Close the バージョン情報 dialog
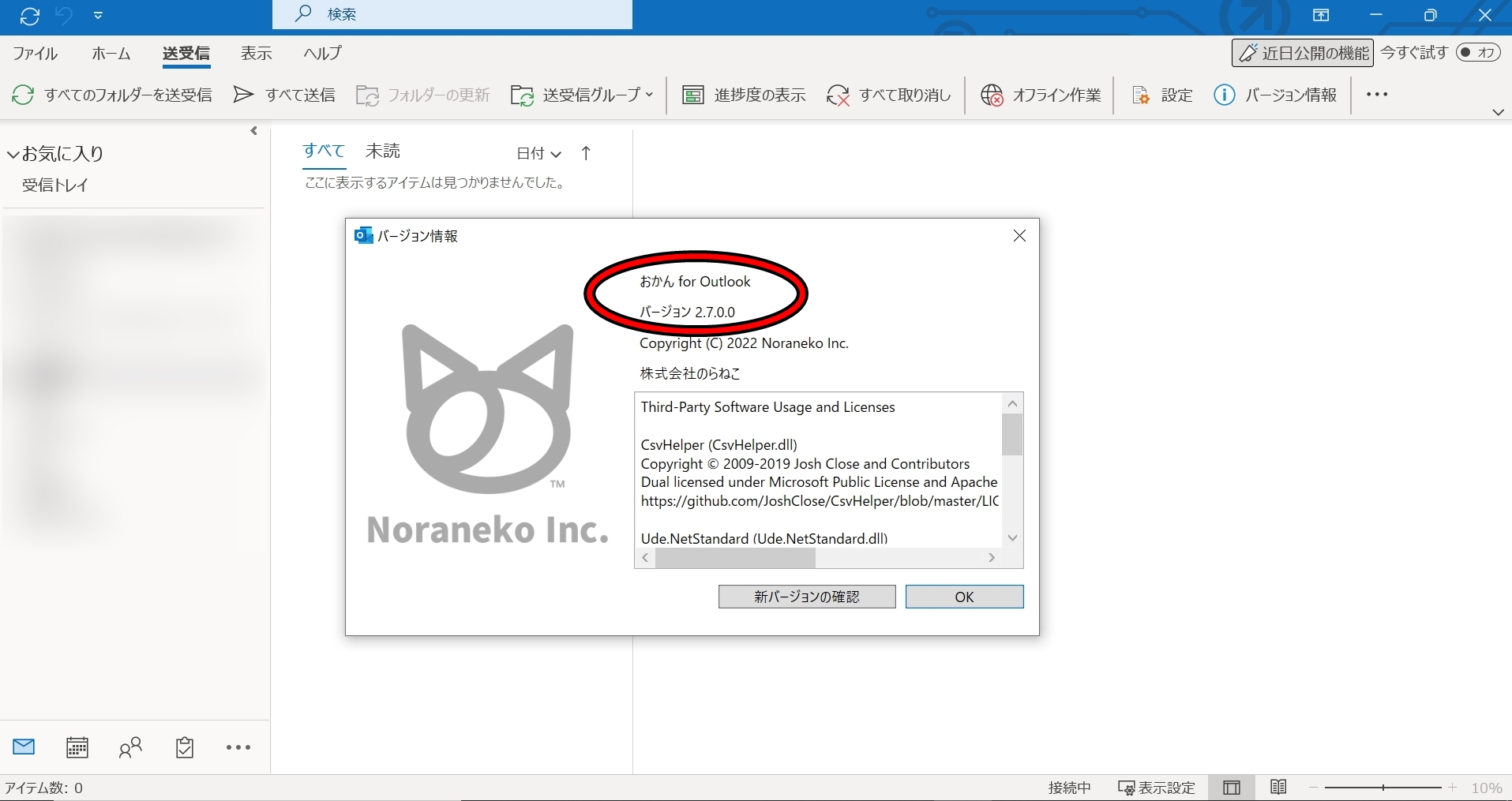 [x=1019, y=236]
